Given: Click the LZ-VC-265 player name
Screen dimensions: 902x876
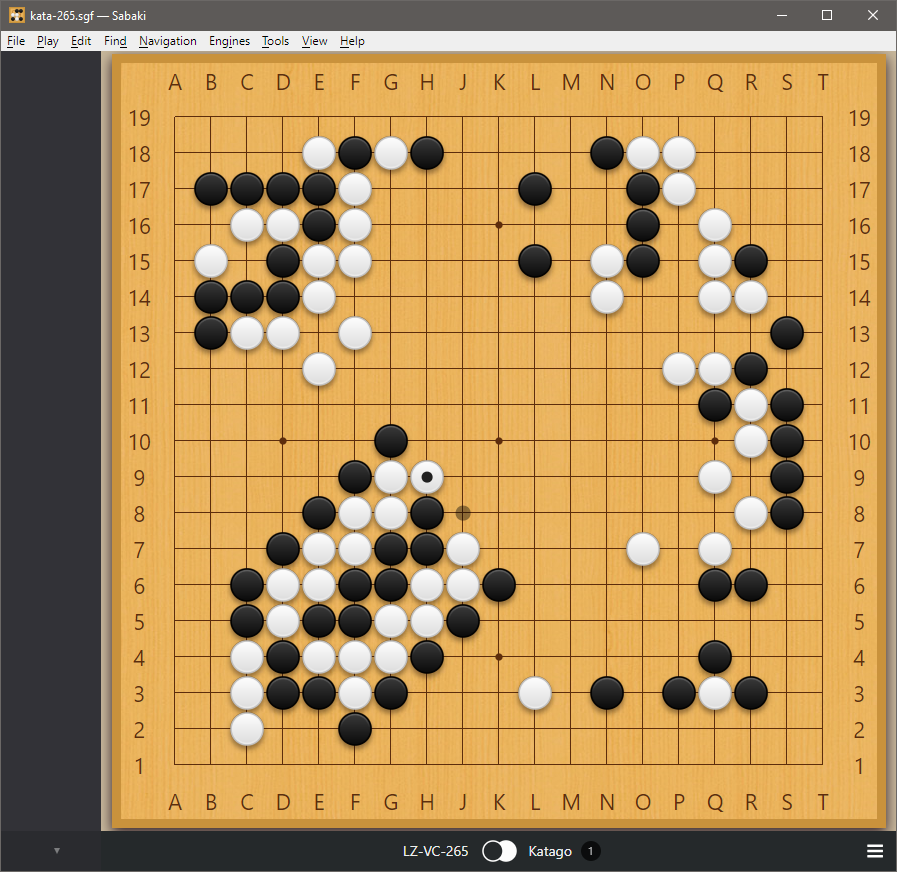Looking at the screenshot, I should pyautogui.click(x=435, y=851).
